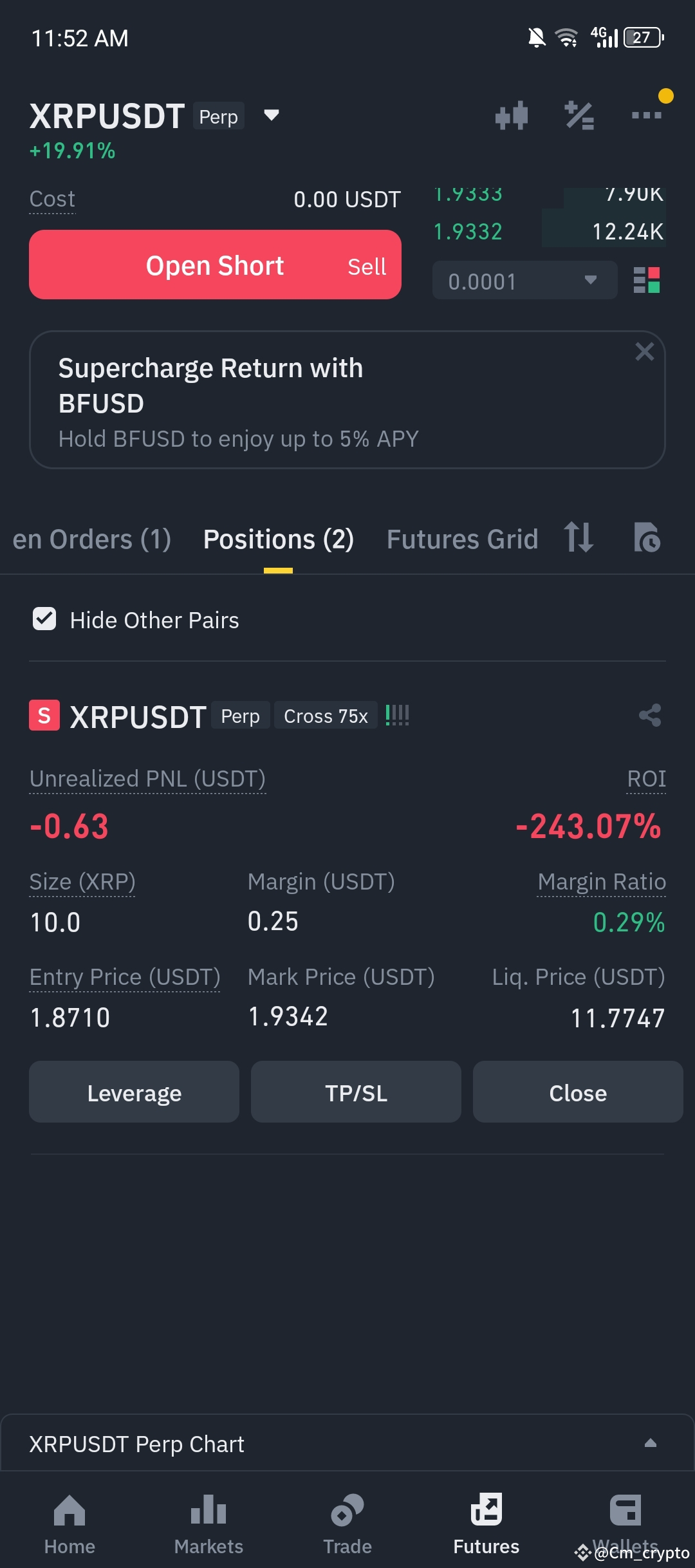The height and width of the screenshot is (1568, 695).
Task: Tap the Cross 75x margin mode label
Action: point(326,716)
